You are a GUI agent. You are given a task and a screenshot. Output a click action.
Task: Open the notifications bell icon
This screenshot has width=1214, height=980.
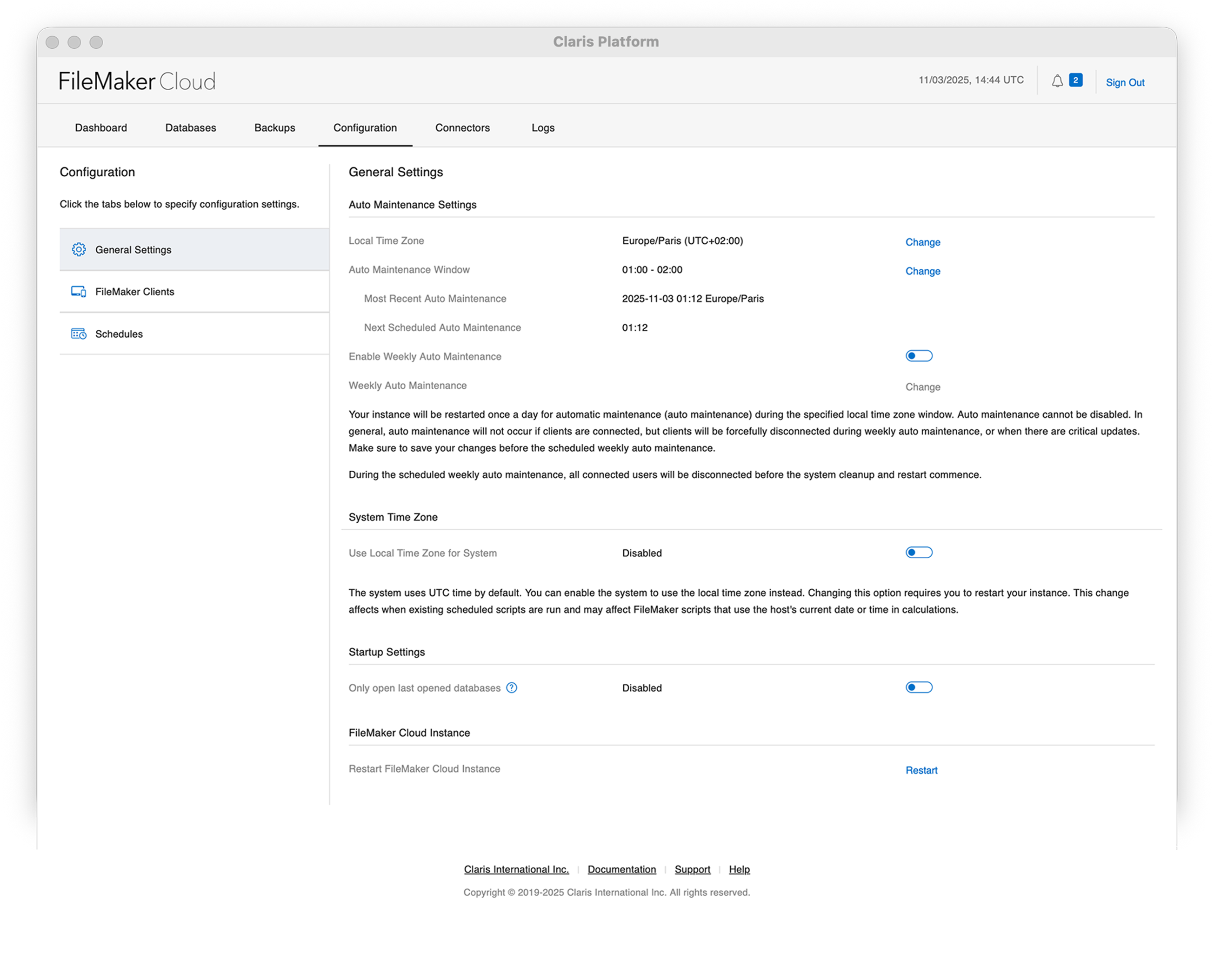click(x=1057, y=81)
